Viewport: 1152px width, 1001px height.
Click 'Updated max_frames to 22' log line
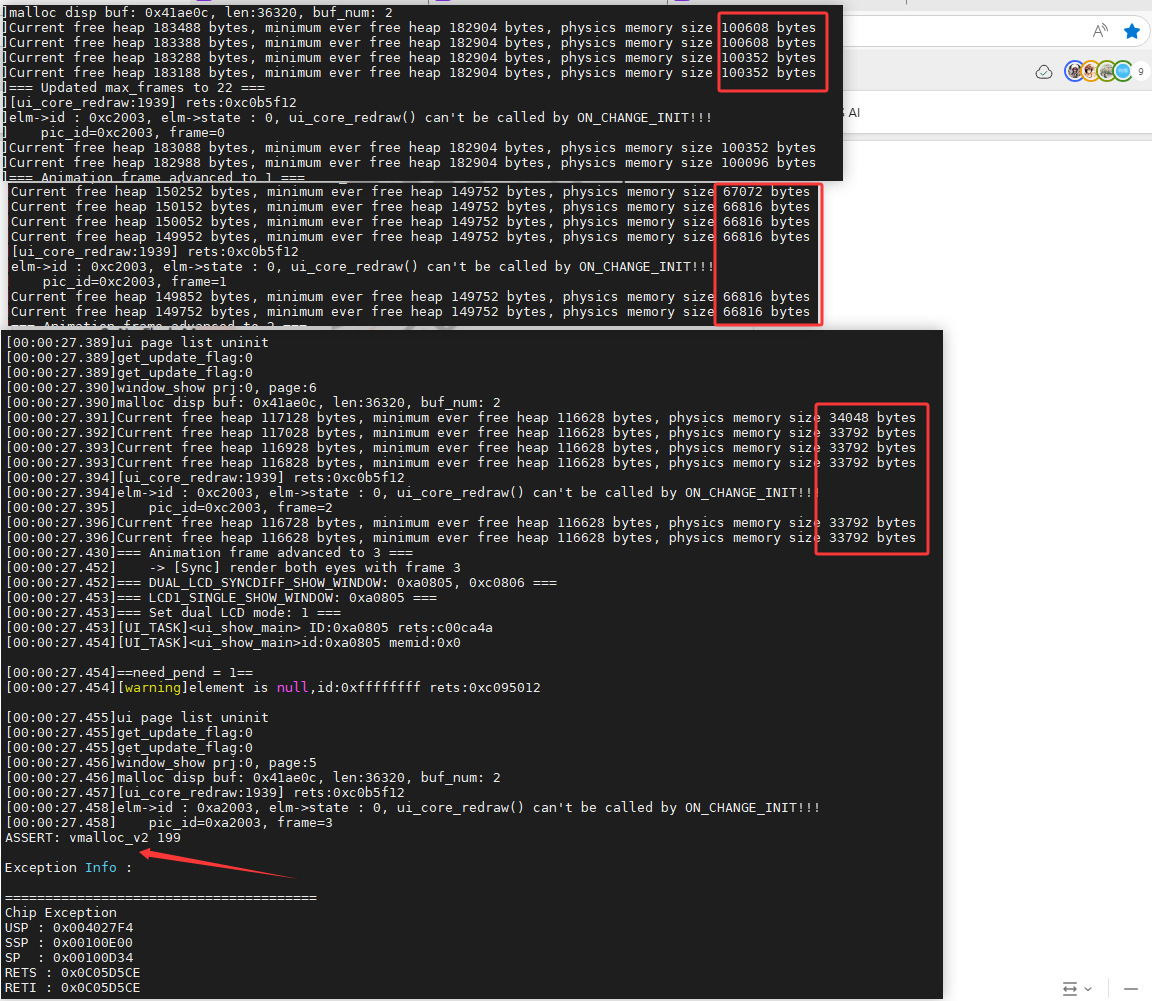pyautogui.click(x=134, y=87)
